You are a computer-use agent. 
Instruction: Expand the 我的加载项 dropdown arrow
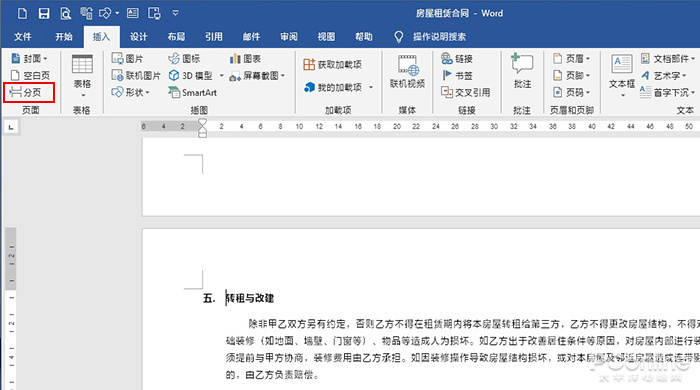[x=371, y=87]
